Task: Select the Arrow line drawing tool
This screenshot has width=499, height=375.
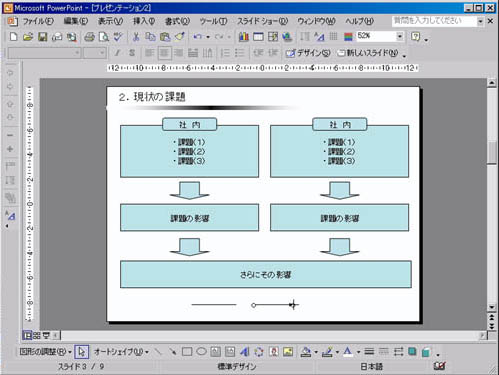Action: click(x=172, y=352)
